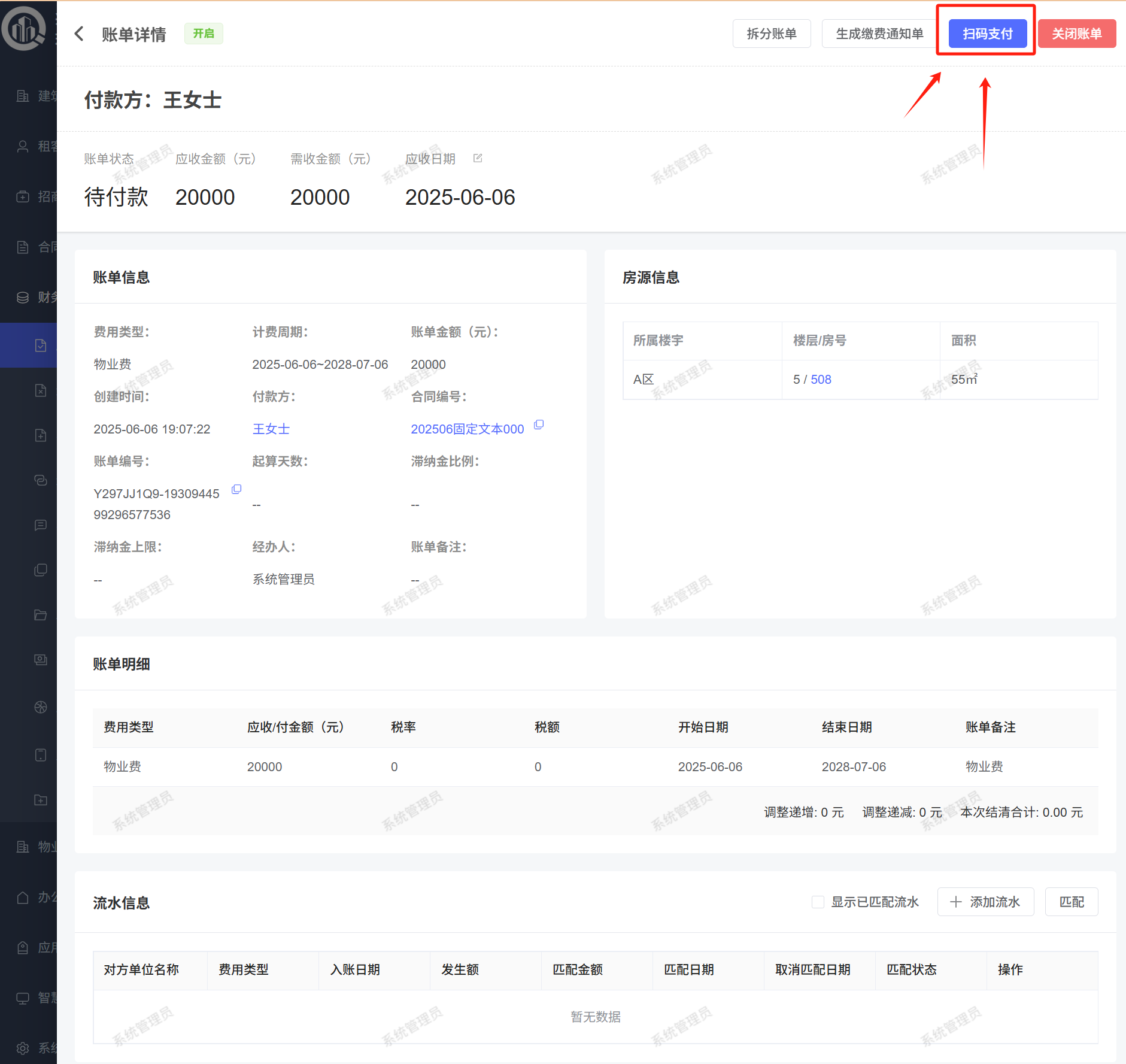The height and width of the screenshot is (1064, 1126).
Task: Select the highlighted checked-document sidebar item
Action: (x=41, y=345)
